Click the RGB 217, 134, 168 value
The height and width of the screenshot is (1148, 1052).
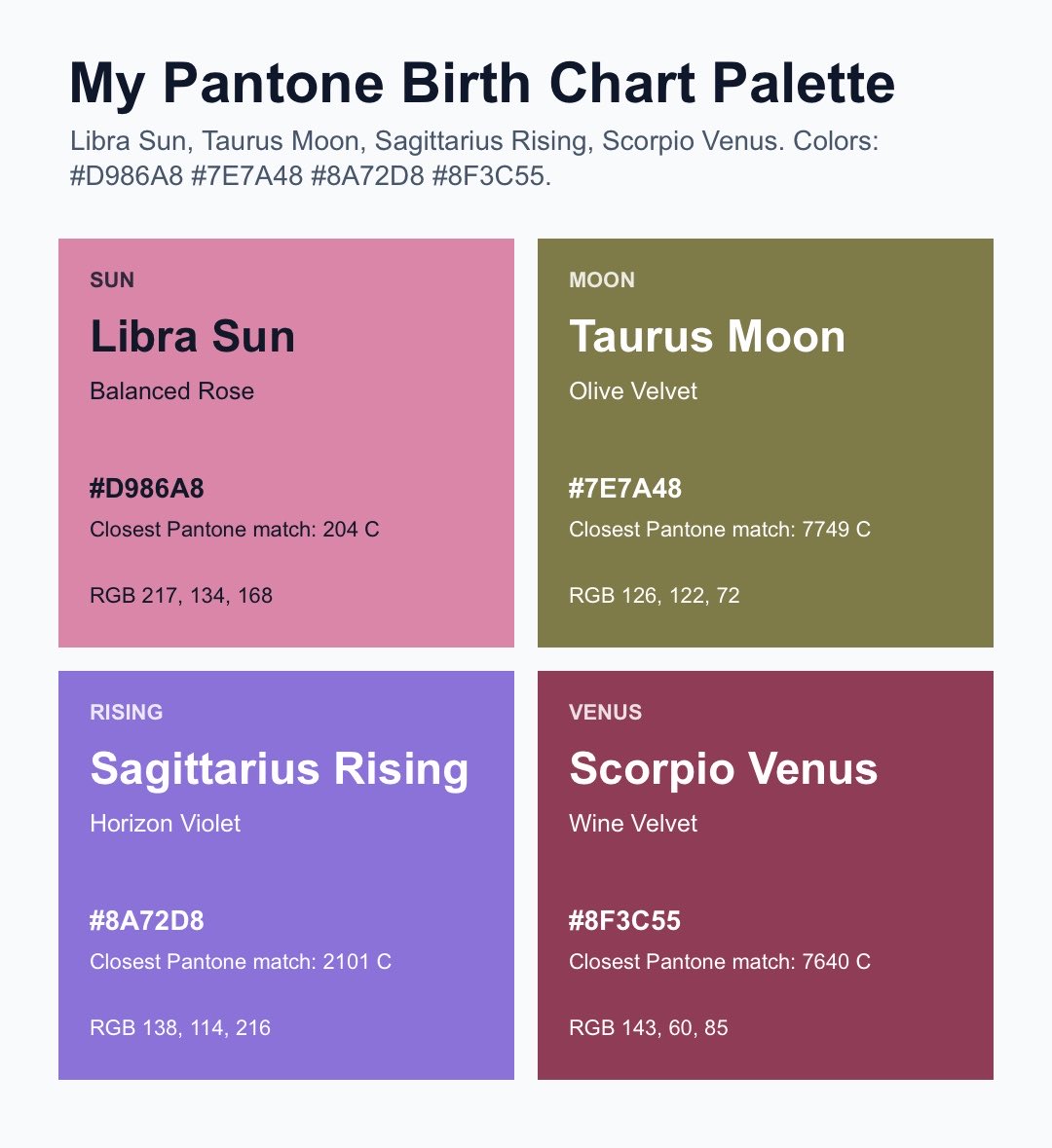tap(181, 595)
